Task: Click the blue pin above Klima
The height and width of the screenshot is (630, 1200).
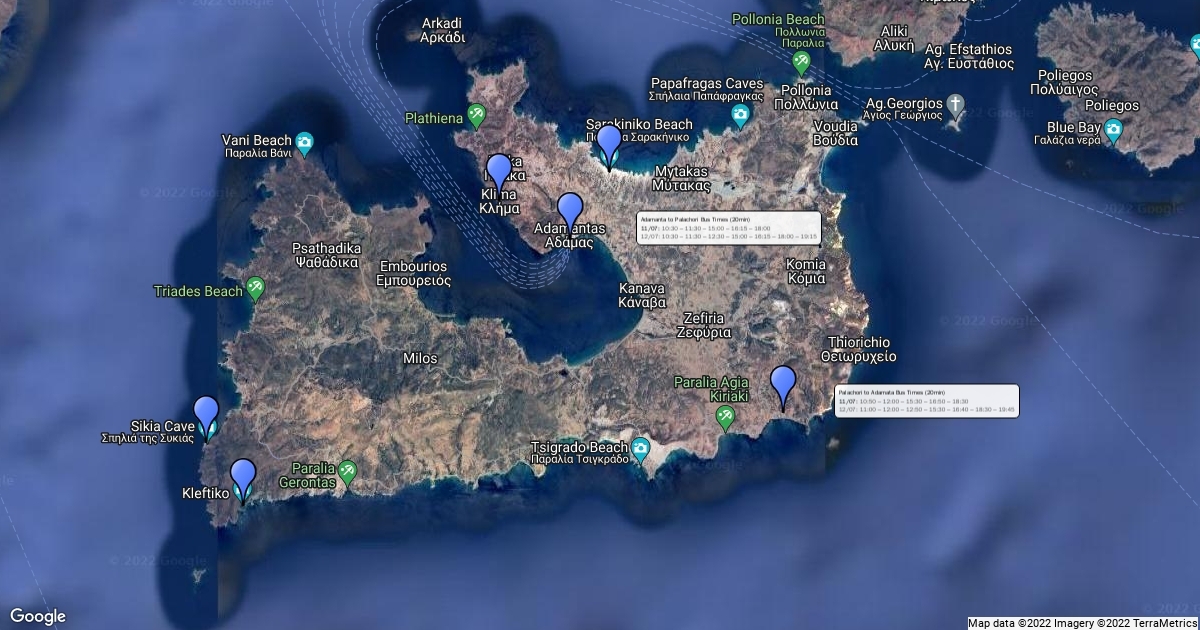Action: click(498, 174)
